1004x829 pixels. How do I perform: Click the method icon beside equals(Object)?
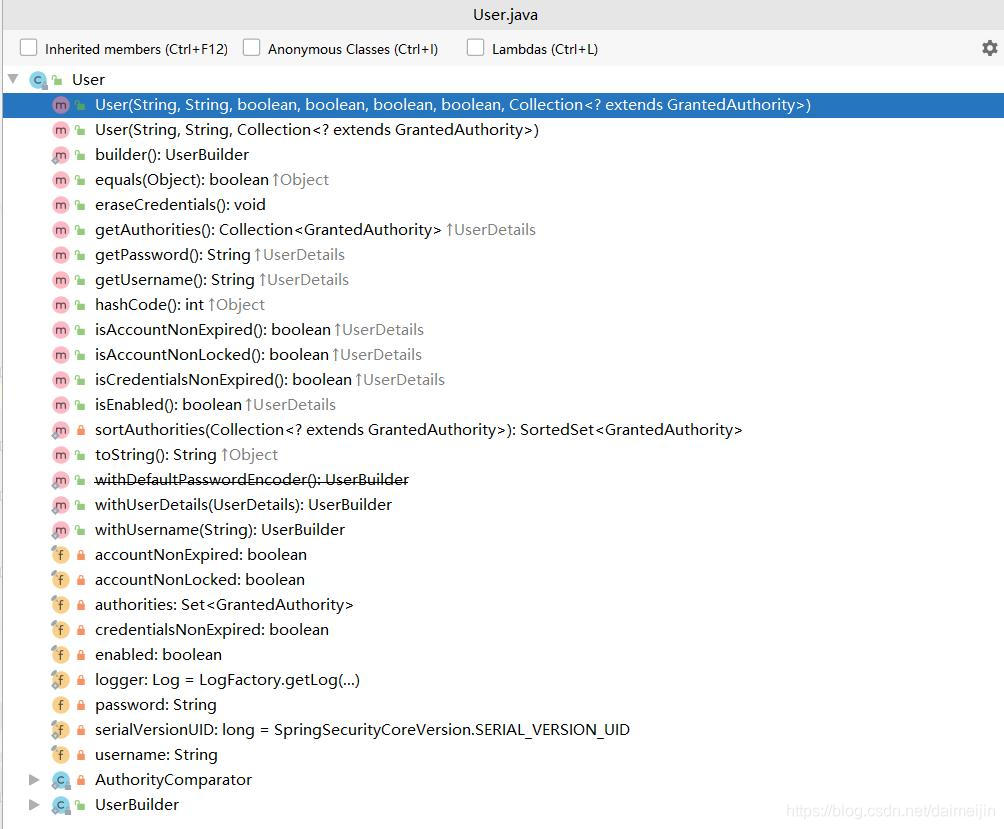[60, 180]
